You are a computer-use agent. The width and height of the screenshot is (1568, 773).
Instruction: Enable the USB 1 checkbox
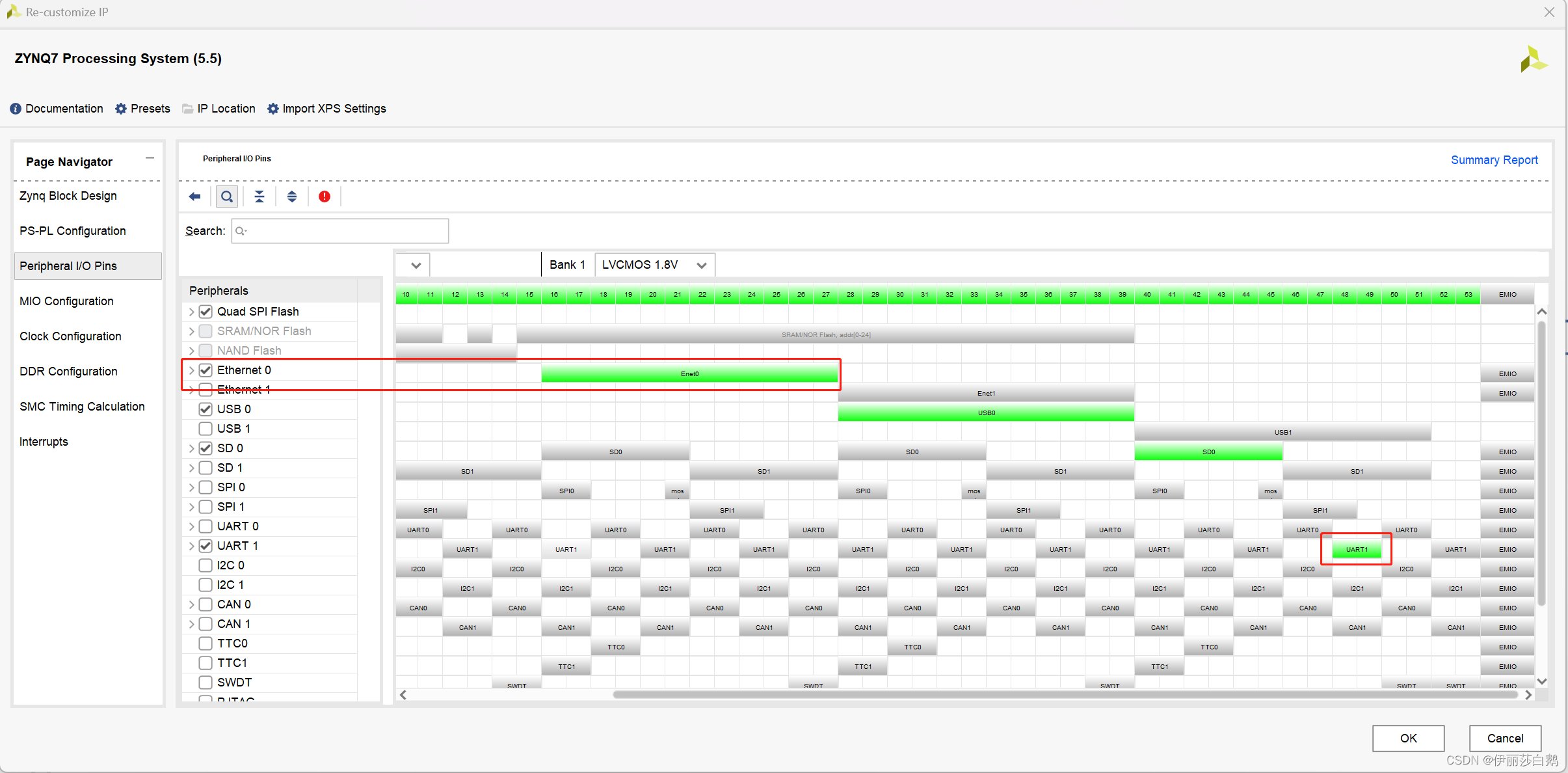tap(206, 429)
